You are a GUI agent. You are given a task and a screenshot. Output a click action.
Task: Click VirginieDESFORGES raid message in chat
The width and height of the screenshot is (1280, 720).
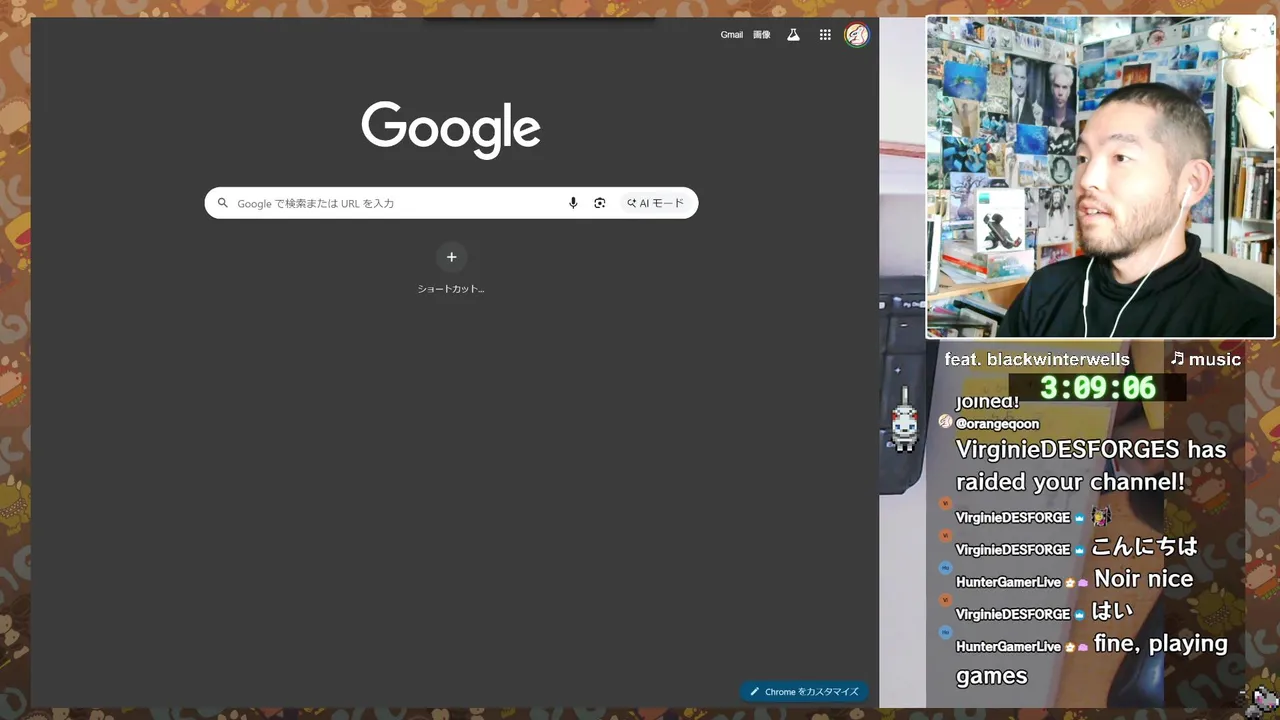(1091, 466)
